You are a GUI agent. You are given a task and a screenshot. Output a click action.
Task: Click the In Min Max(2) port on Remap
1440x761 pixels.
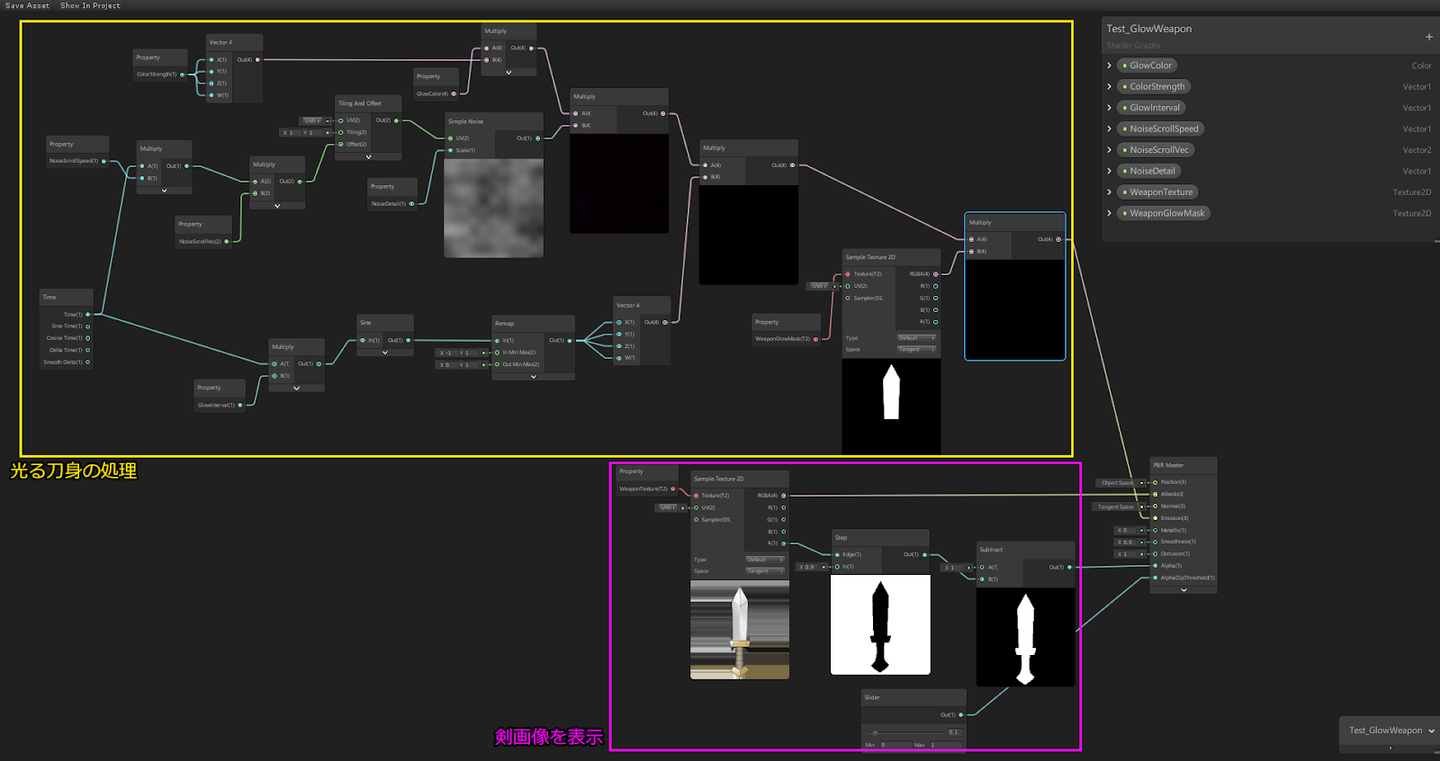[497, 352]
